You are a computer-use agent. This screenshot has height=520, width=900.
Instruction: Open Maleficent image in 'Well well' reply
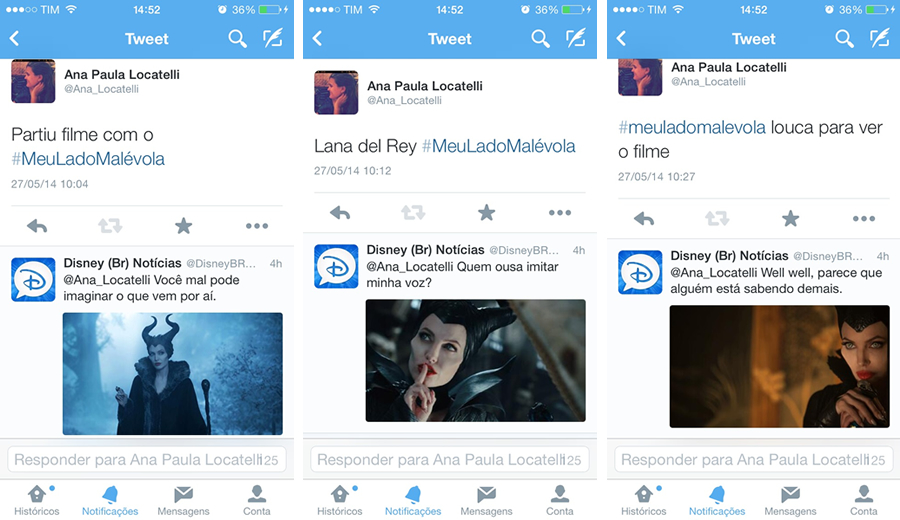779,366
